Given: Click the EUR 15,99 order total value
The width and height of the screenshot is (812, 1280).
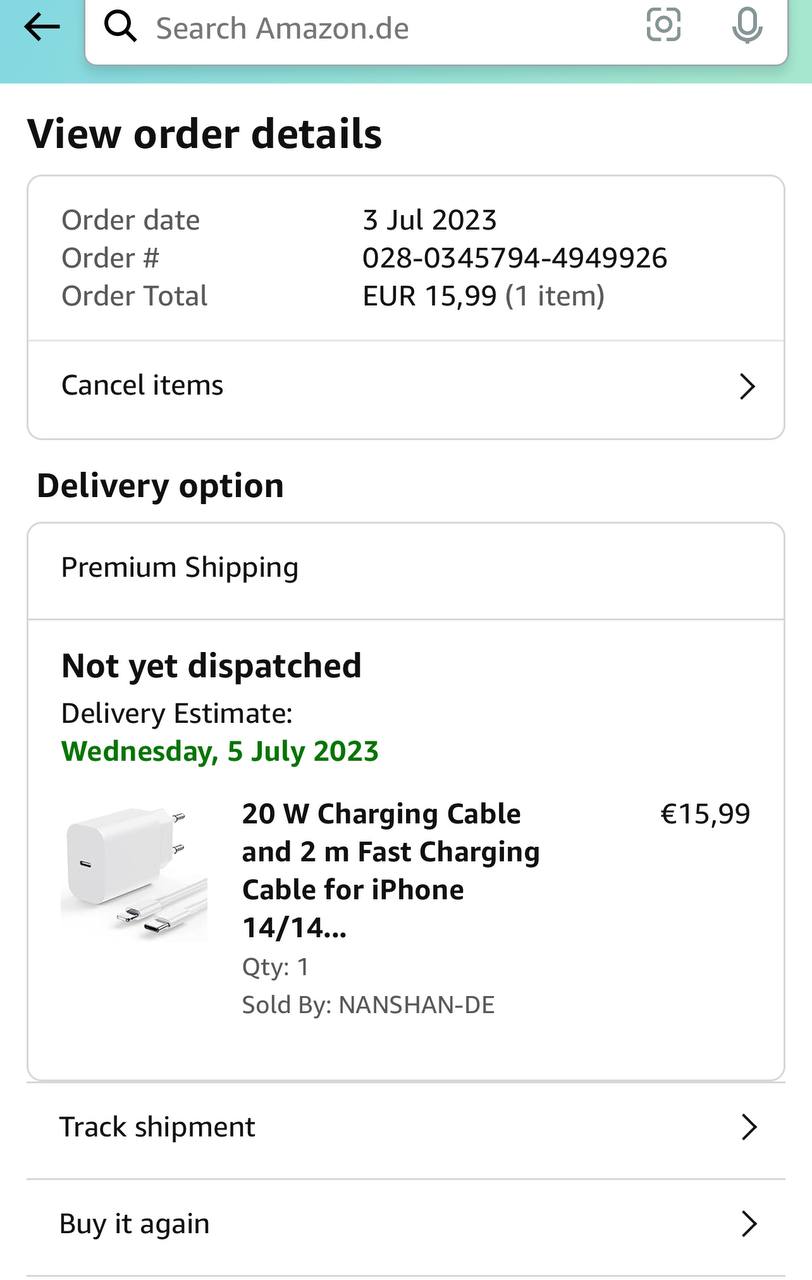Looking at the screenshot, I should click(x=429, y=296).
